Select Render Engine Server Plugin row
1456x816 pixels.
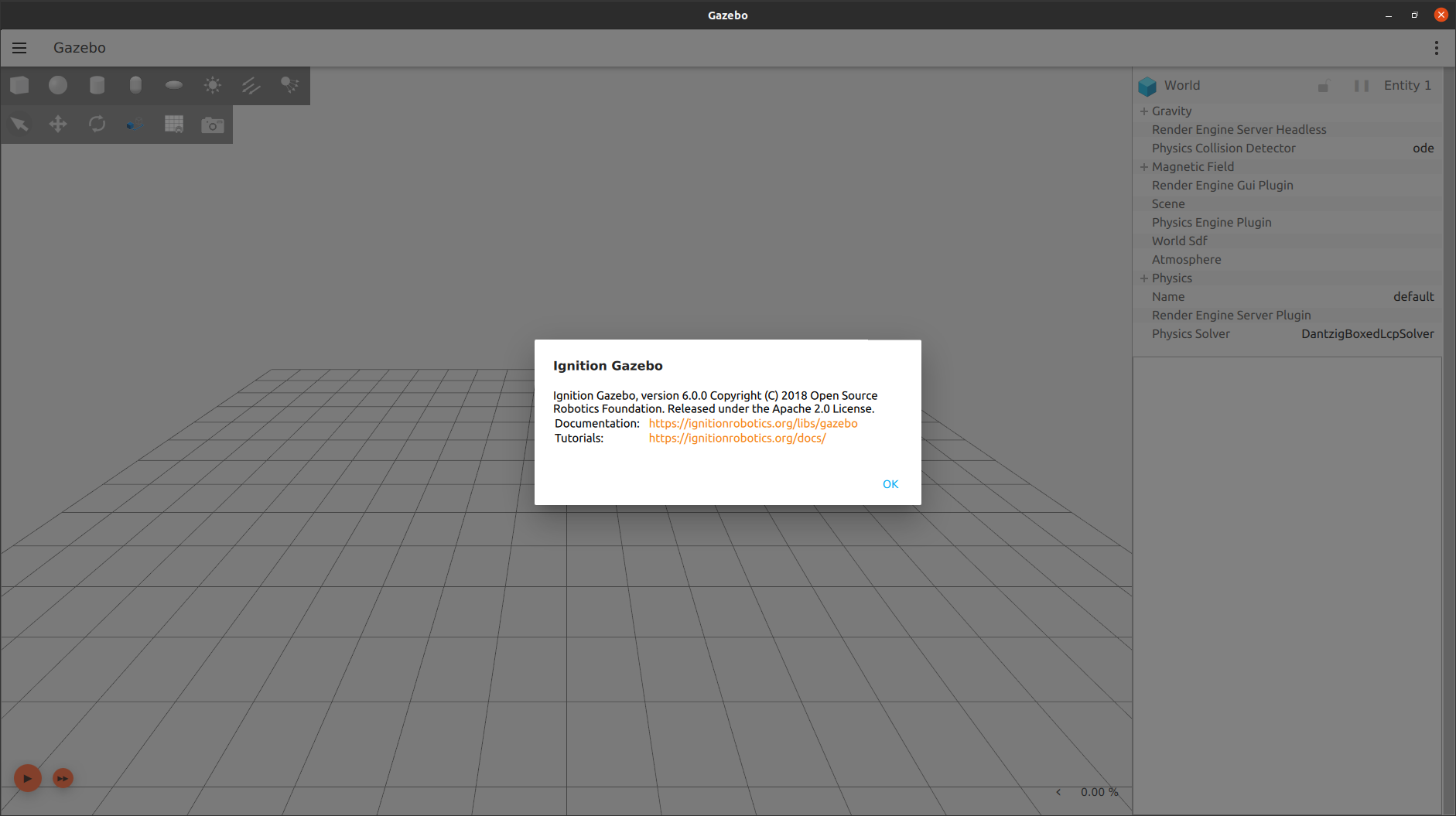[x=1287, y=316]
